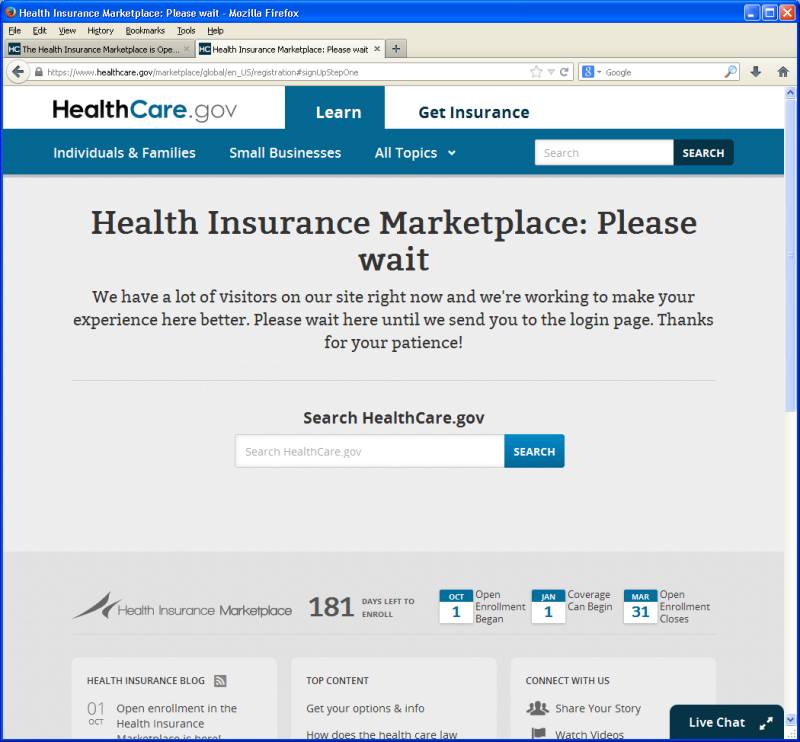Click the browser back arrow button
The height and width of the screenshot is (742, 800).
click(18, 72)
